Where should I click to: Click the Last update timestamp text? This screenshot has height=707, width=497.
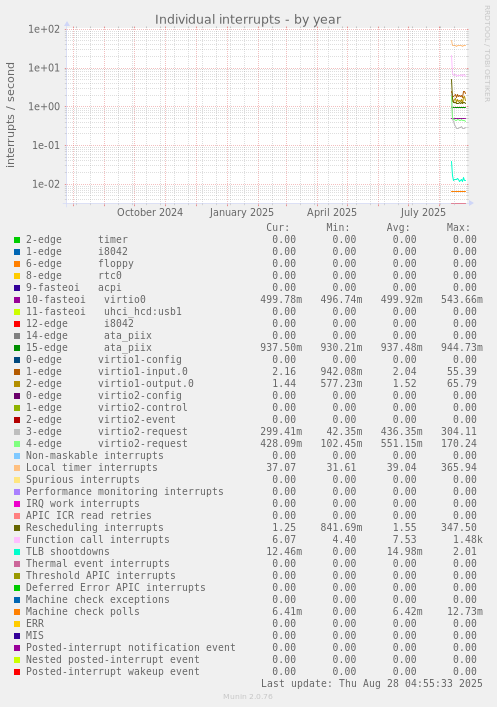pos(372,684)
